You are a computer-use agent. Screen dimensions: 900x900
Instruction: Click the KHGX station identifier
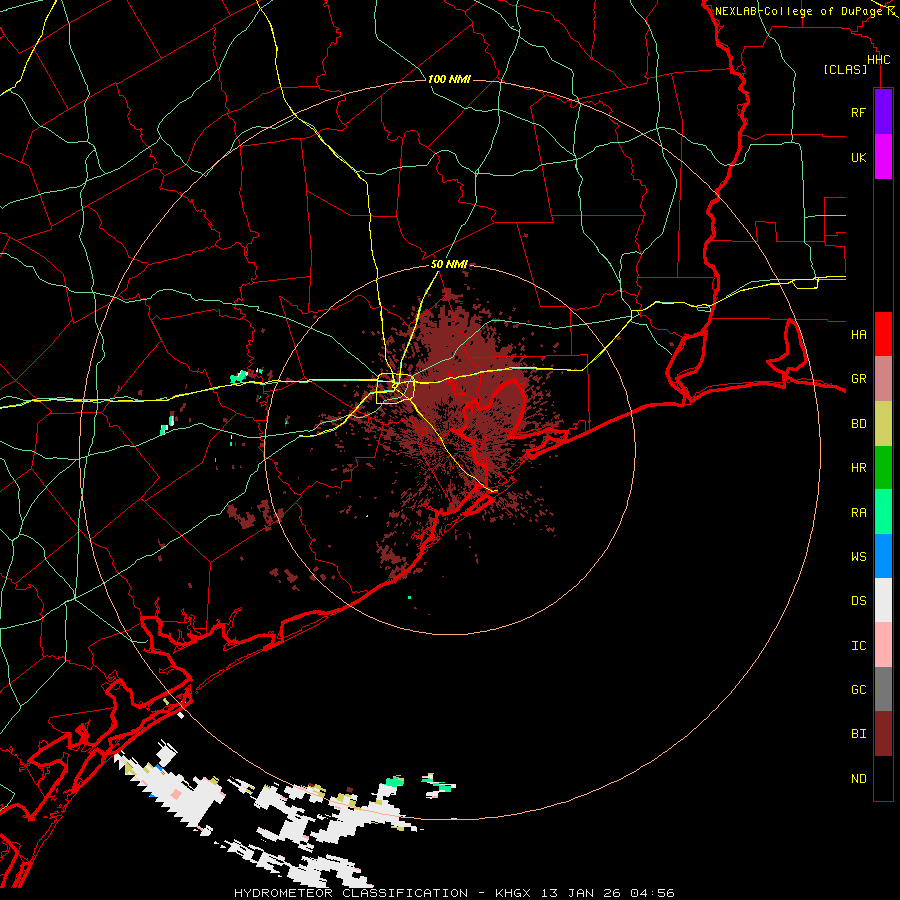tap(513, 893)
